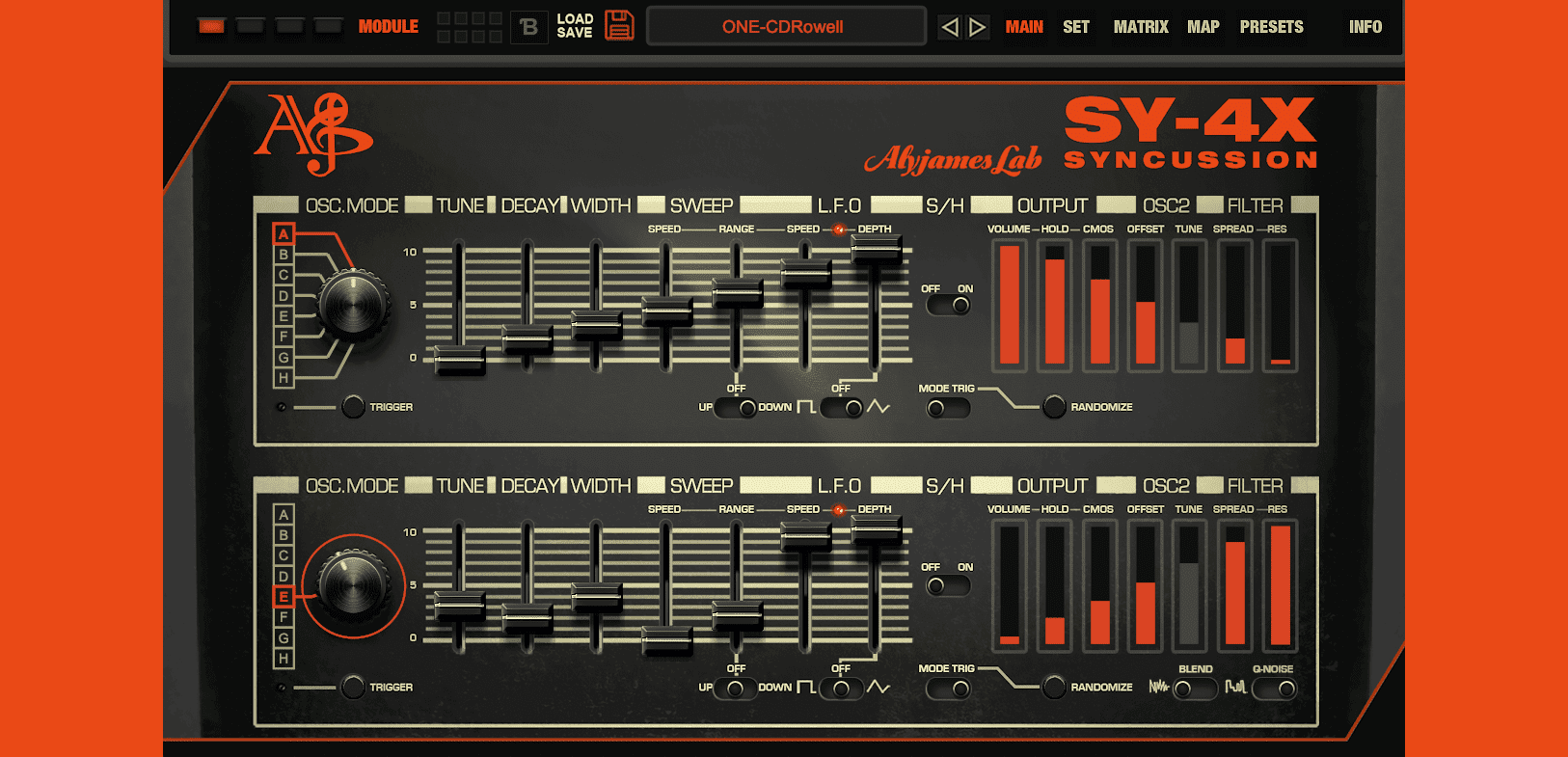Go to previous preset with left arrow
Viewport: 1568px width, 757px height.
click(949, 27)
